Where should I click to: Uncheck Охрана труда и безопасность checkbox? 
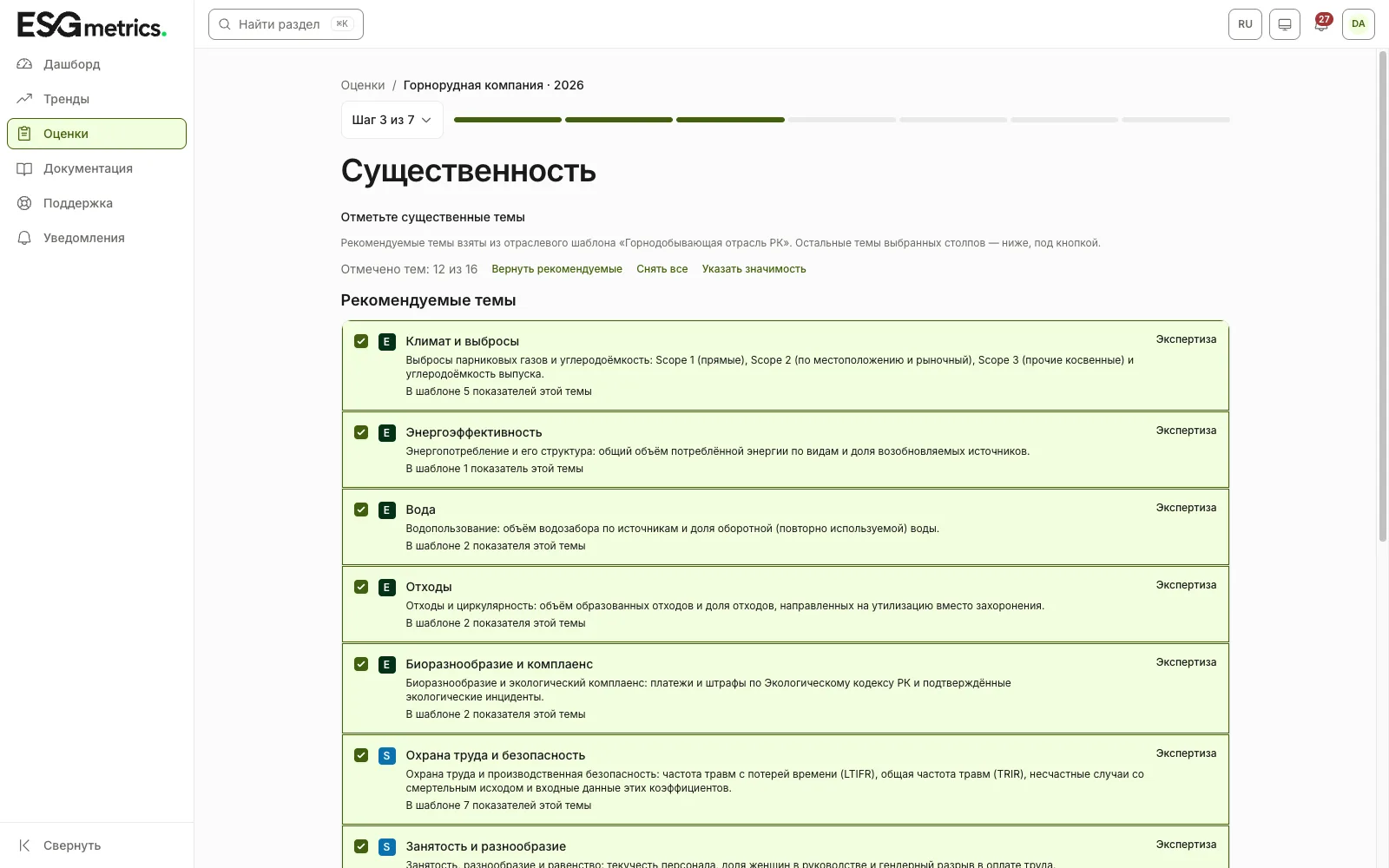361,755
